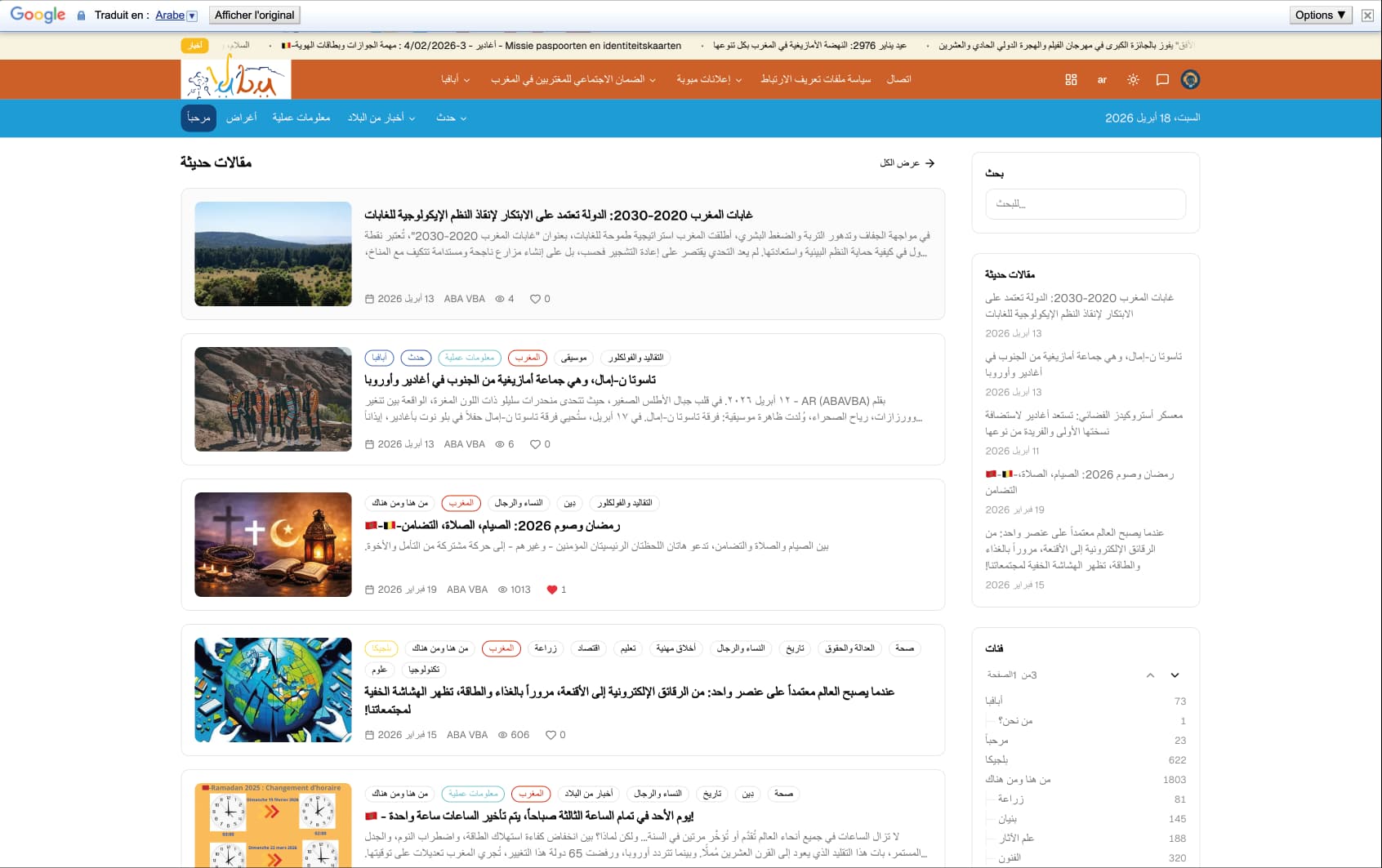Follow the 'عرض الكل' view-all link
Viewport: 1382px width, 868px height.
907,162
